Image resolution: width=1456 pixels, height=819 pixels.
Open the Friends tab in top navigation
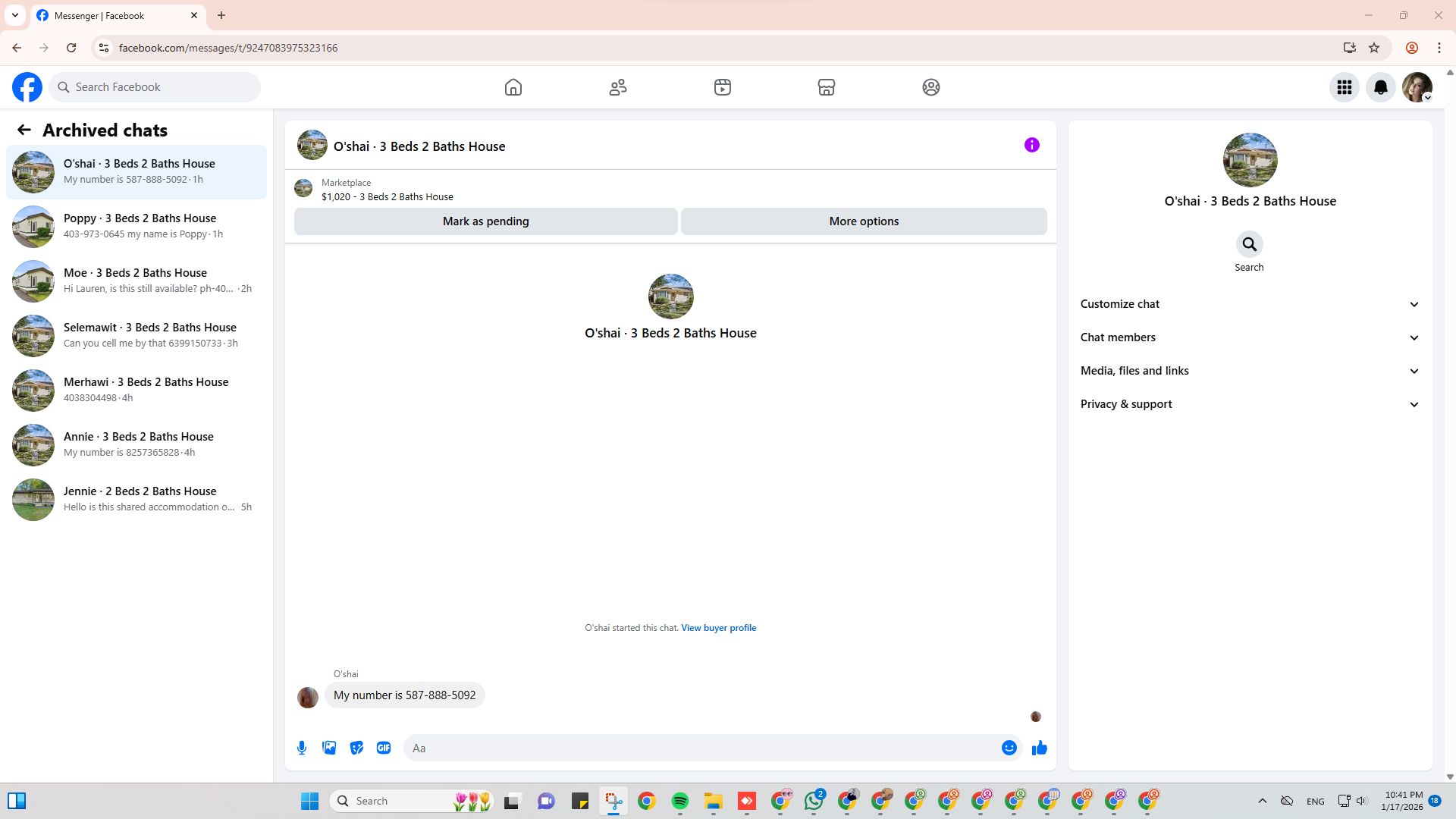click(617, 87)
